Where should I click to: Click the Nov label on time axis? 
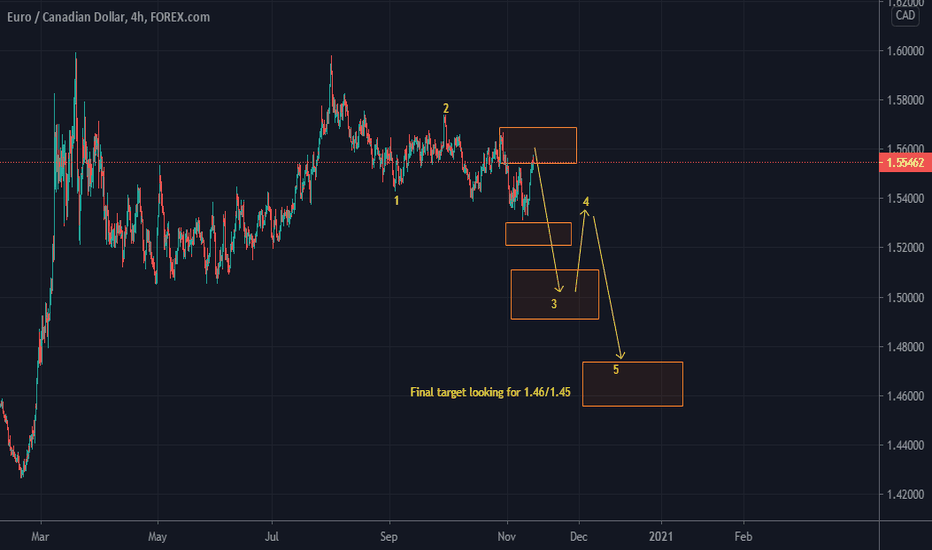pyautogui.click(x=506, y=537)
